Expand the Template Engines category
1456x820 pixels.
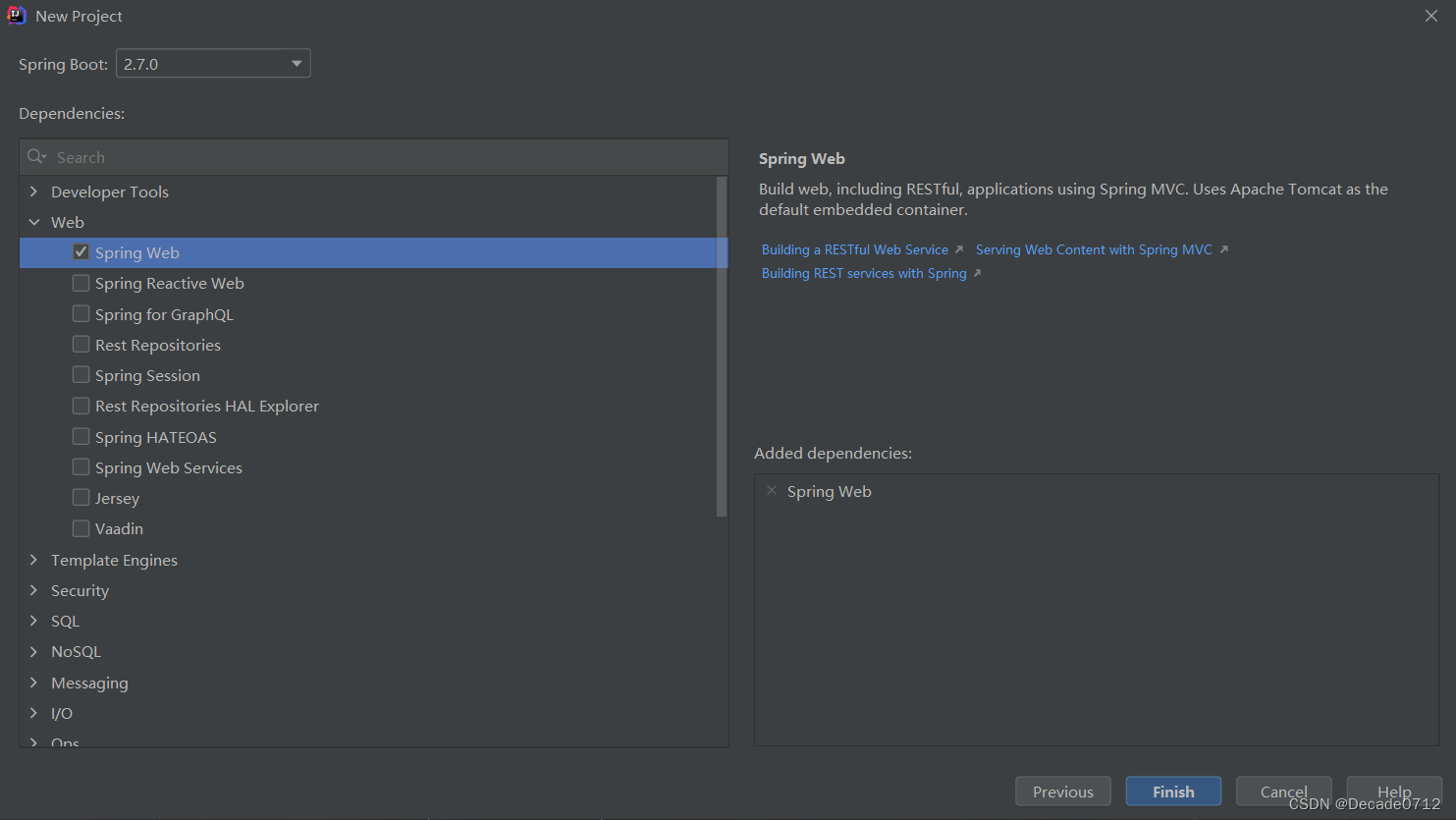pos(34,560)
